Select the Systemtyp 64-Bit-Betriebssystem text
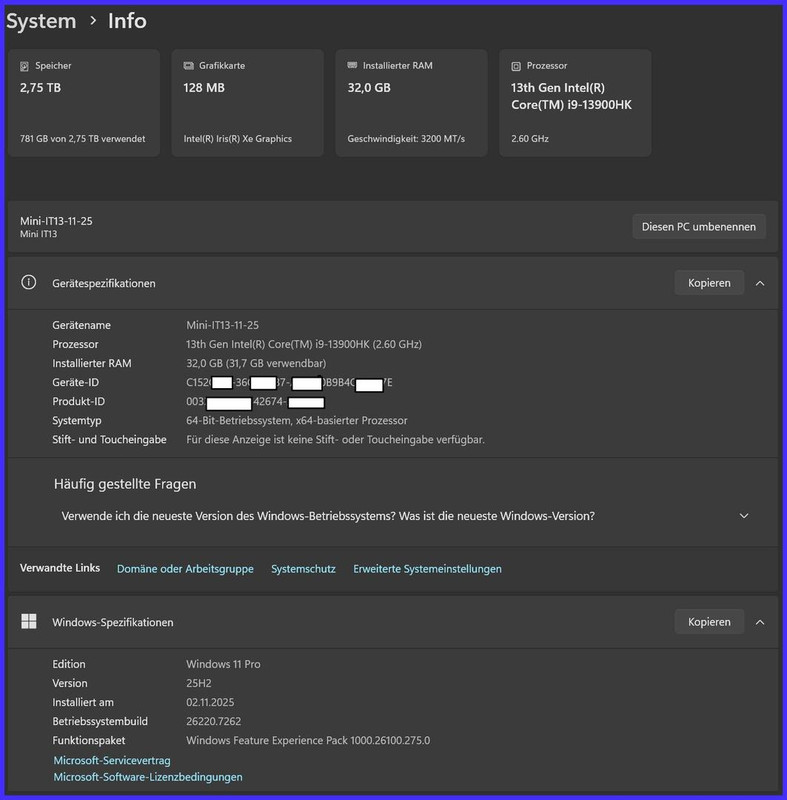Screen dimensions: 787x800 297,421
